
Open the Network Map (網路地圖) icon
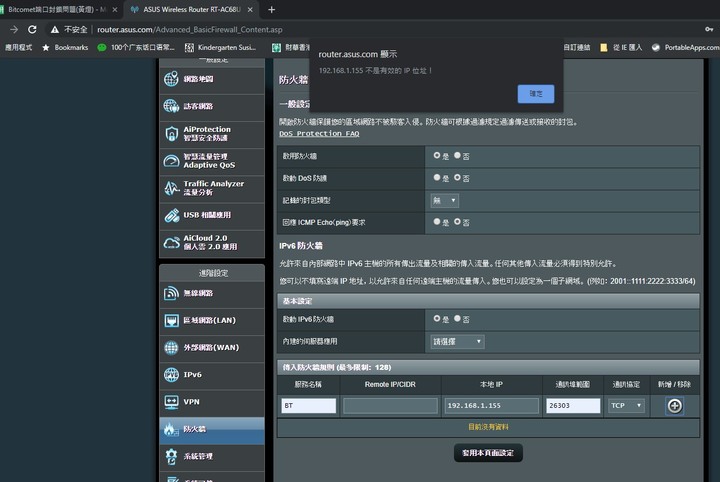(x=171, y=79)
